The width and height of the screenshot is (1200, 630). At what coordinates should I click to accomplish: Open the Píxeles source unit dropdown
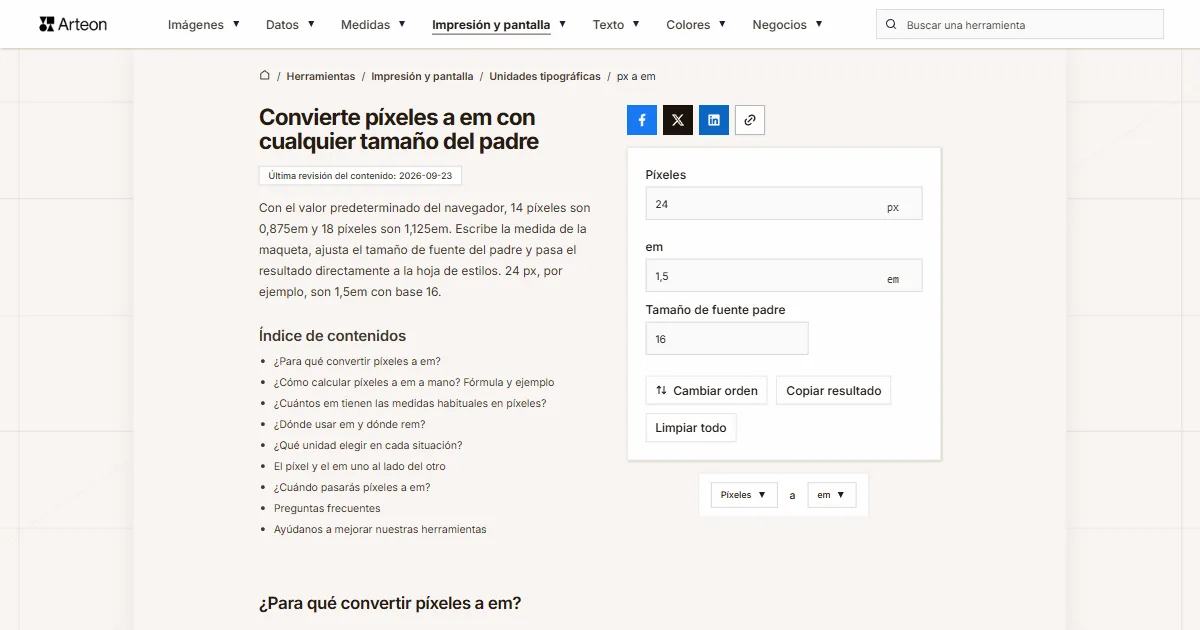(x=744, y=495)
